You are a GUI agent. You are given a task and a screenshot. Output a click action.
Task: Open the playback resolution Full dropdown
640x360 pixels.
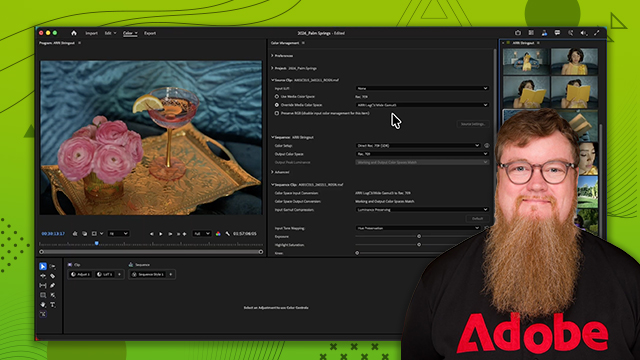202,233
